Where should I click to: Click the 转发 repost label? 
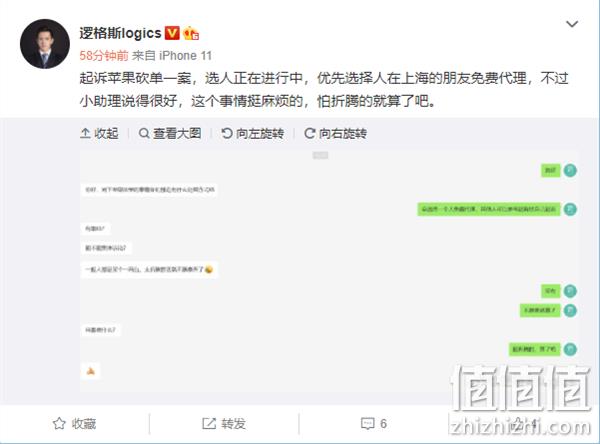click(x=233, y=424)
